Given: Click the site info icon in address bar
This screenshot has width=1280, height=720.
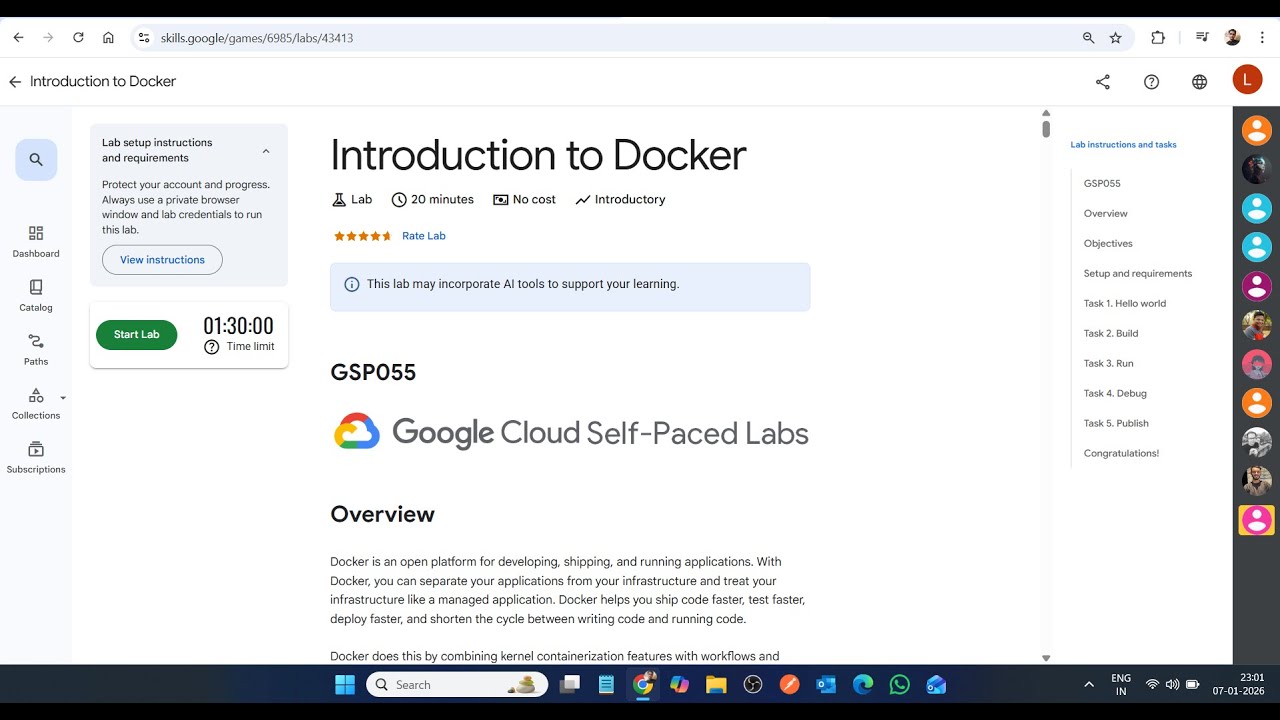Looking at the screenshot, I should coord(143,38).
